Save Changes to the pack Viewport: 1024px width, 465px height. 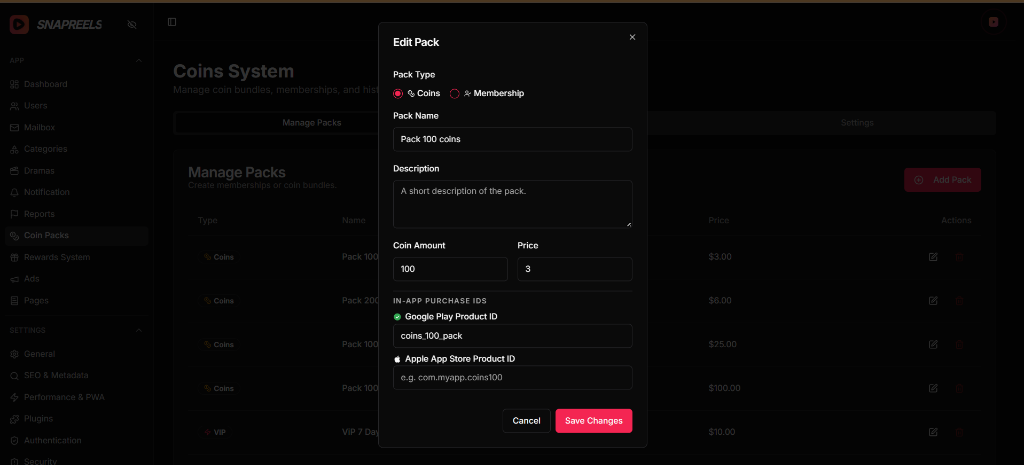[x=594, y=421]
